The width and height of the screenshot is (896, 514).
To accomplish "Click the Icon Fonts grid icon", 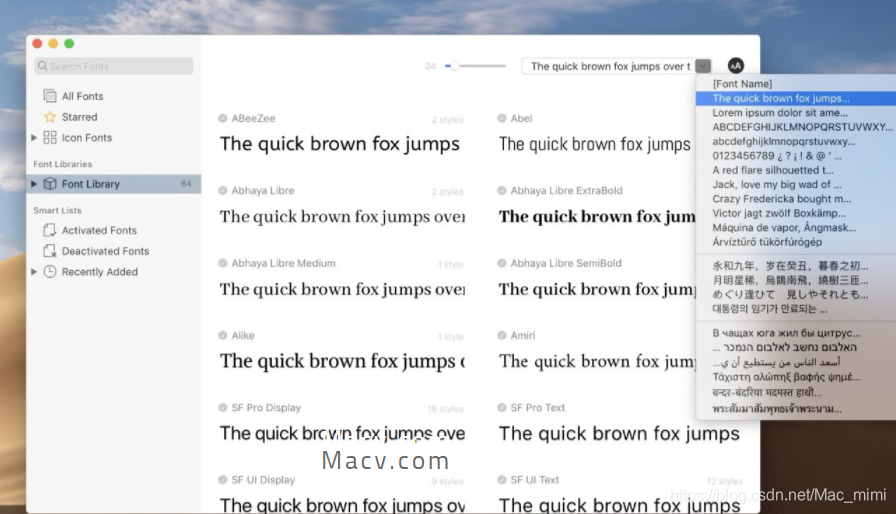I will tap(50, 138).
